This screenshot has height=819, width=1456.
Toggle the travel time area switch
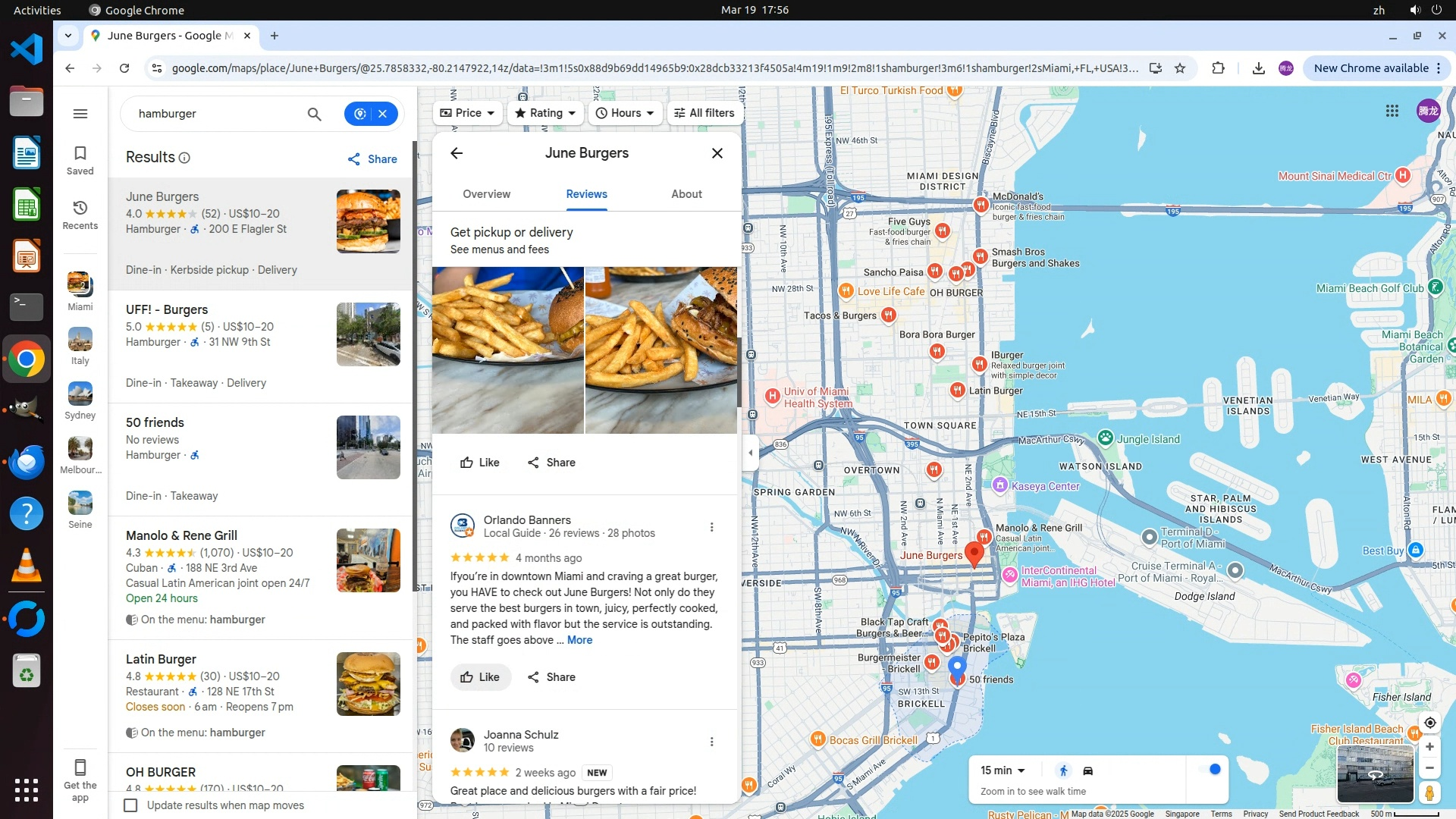(x=1210, y=770)
